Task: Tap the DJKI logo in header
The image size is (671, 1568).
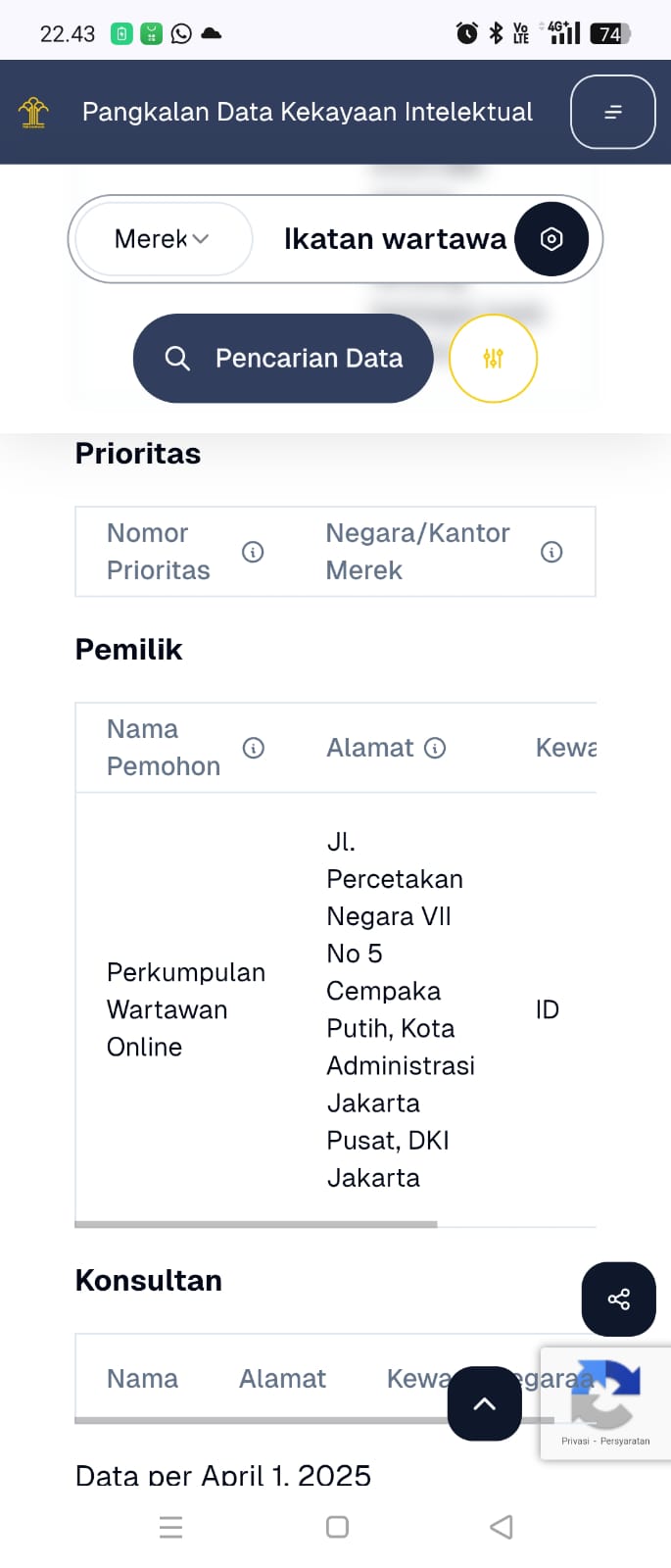Action: [33, 113]
